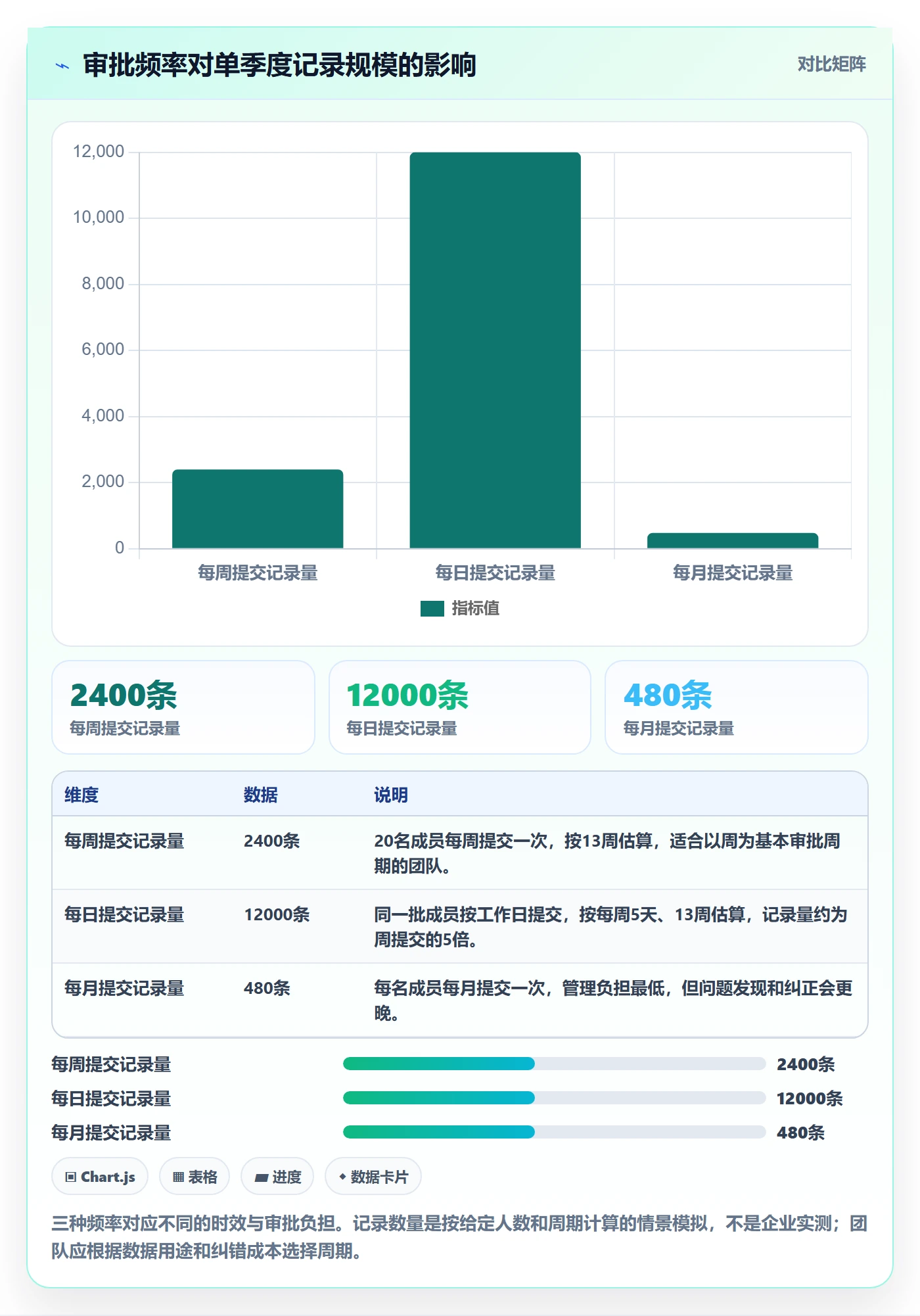
Task: Click table cell 2400条
Action: coord(271,841)
